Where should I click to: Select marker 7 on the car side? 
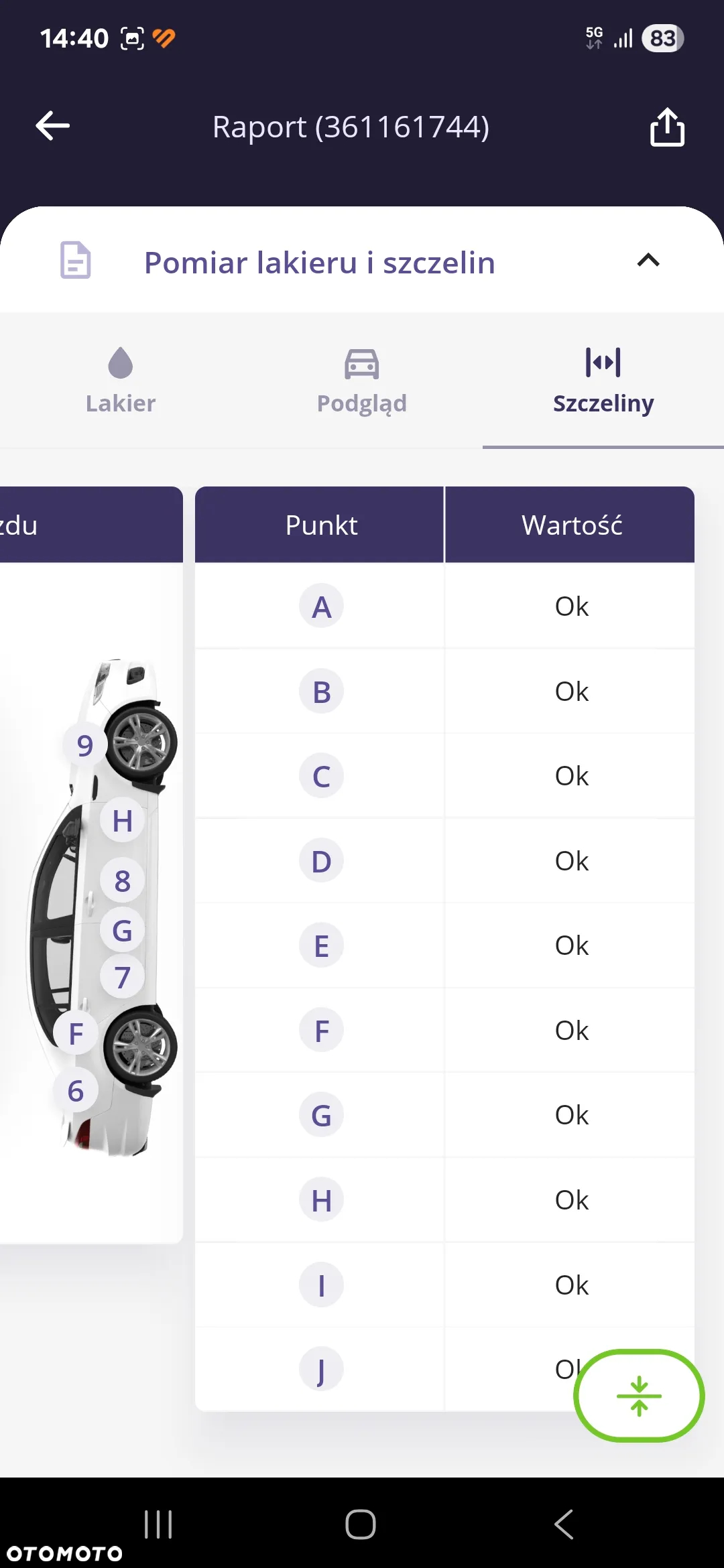pos(122,977)
